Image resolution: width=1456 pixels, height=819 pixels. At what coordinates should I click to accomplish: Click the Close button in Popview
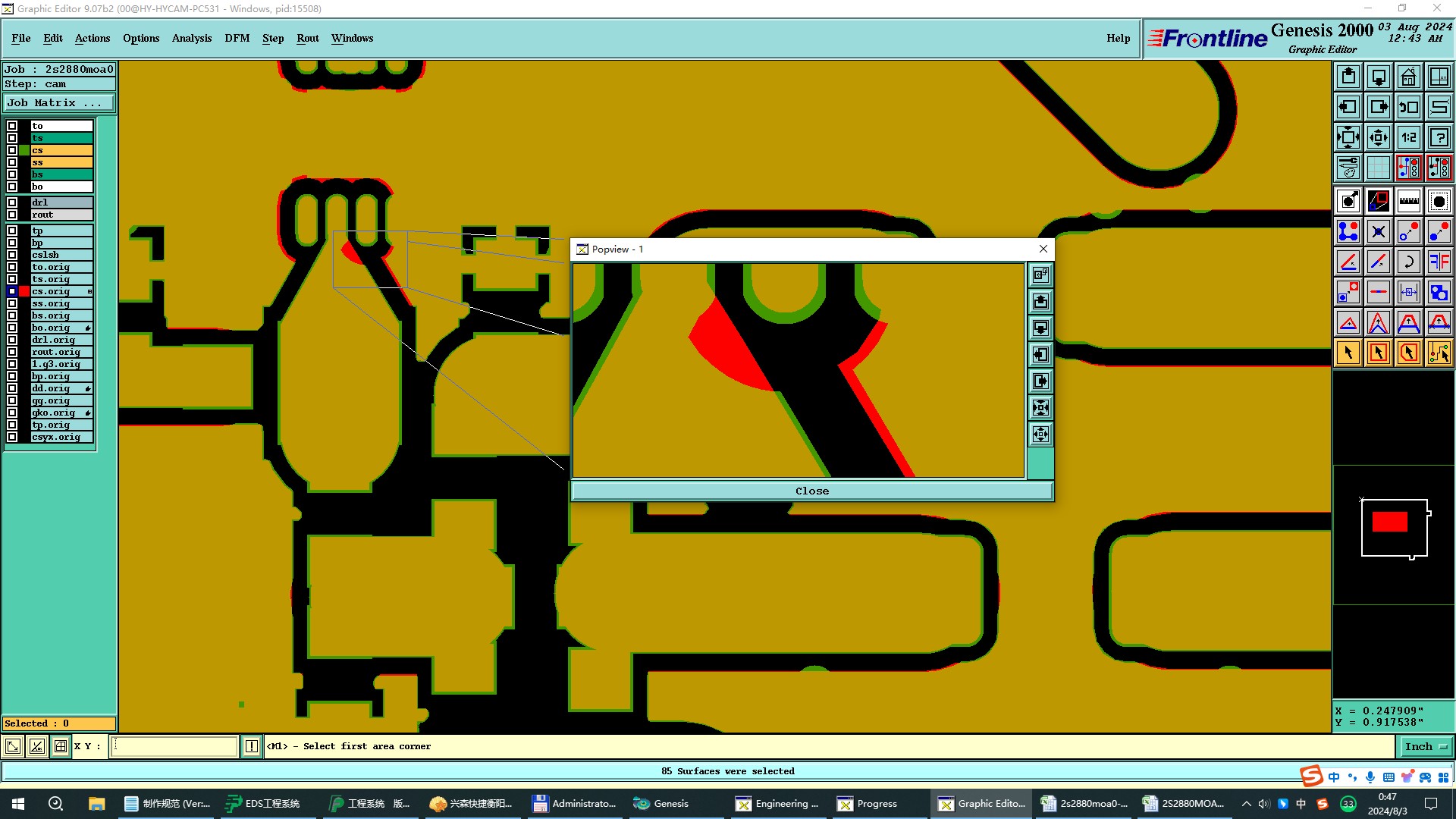811,491
